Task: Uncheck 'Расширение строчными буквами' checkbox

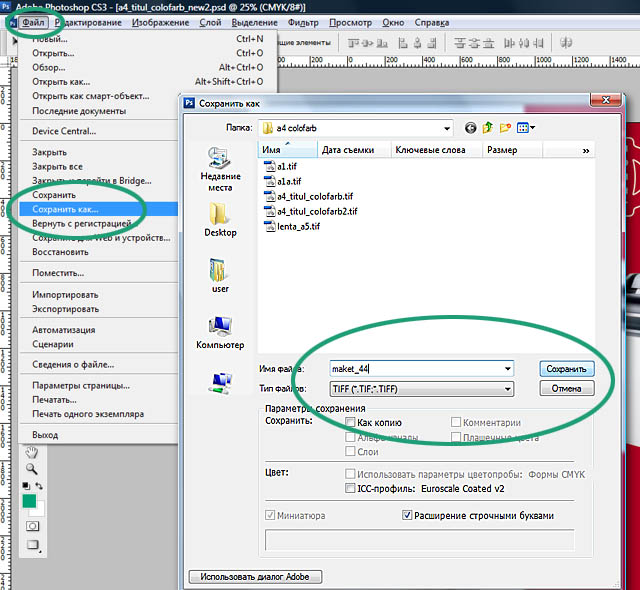Action: (407, 515)
